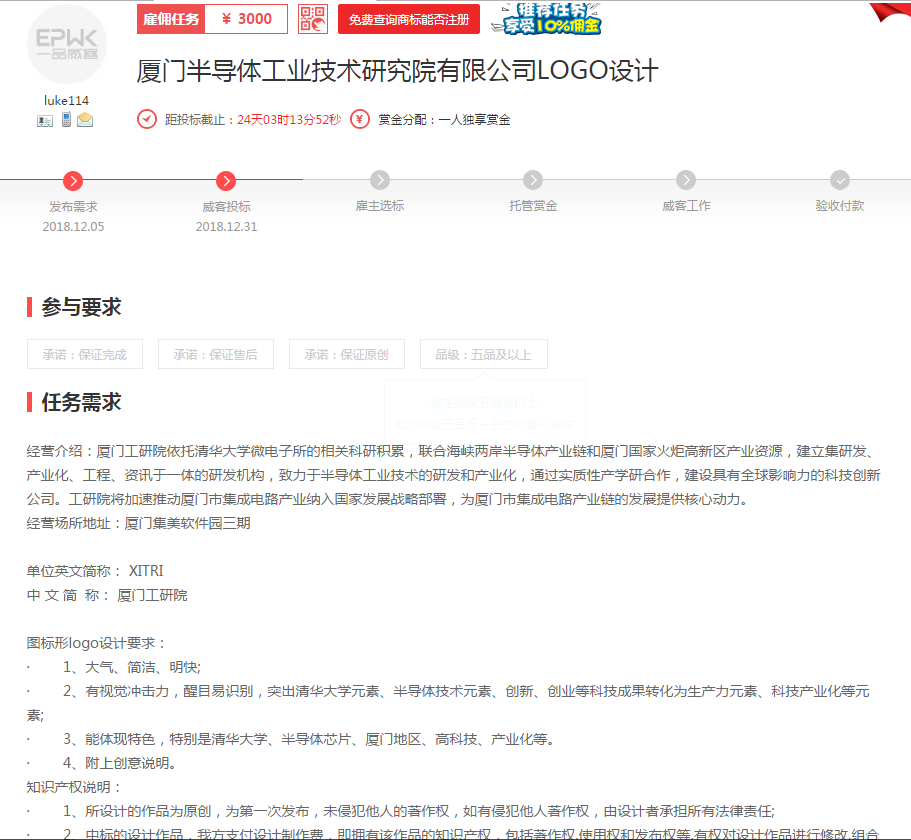This screenshot has width=911, height=840.
Task: Click the 2018.12.05 date
Action: pyautogui.click(x=73, y=227)
